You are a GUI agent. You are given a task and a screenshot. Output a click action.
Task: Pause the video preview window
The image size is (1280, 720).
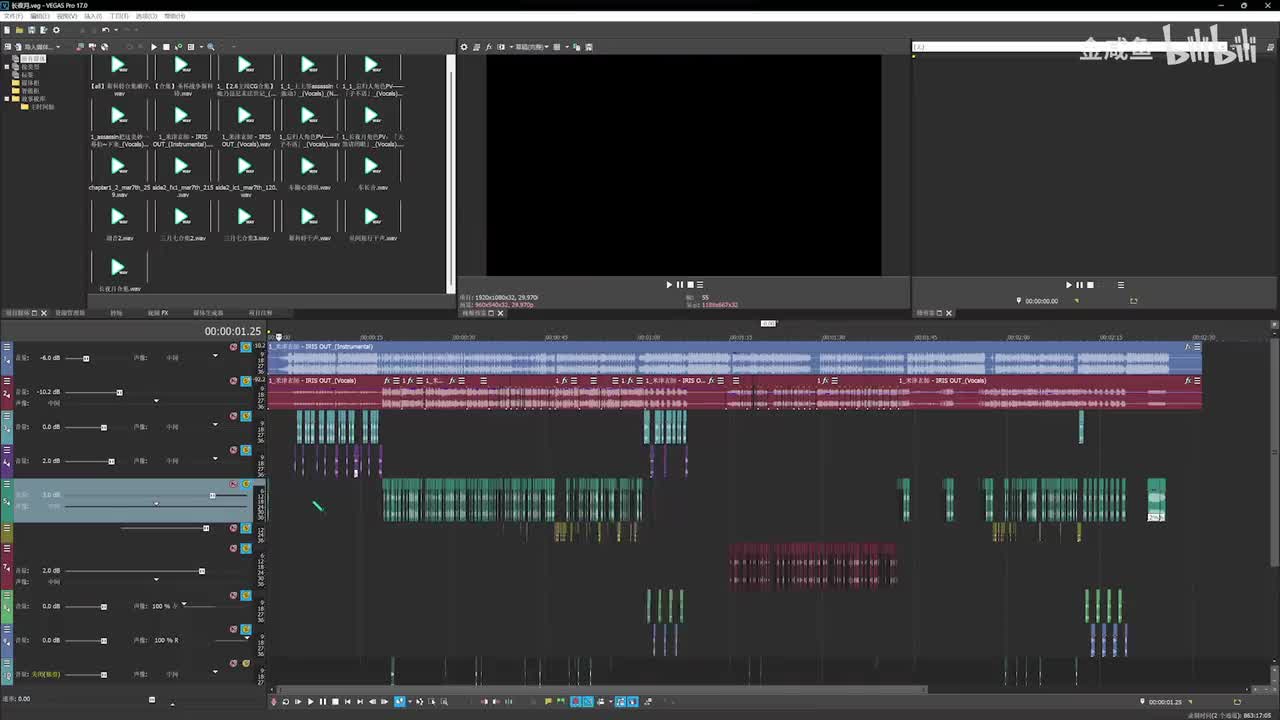tap(680, 285)
